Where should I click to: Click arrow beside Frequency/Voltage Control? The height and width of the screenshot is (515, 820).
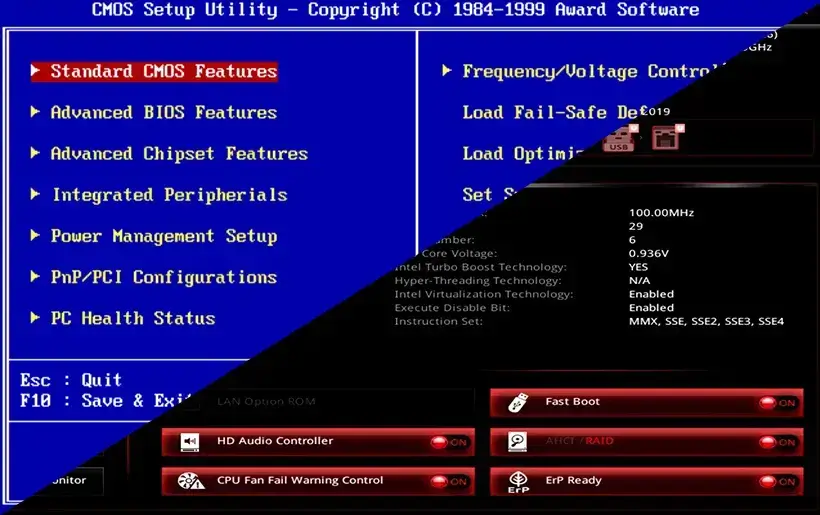pos(447,70)
